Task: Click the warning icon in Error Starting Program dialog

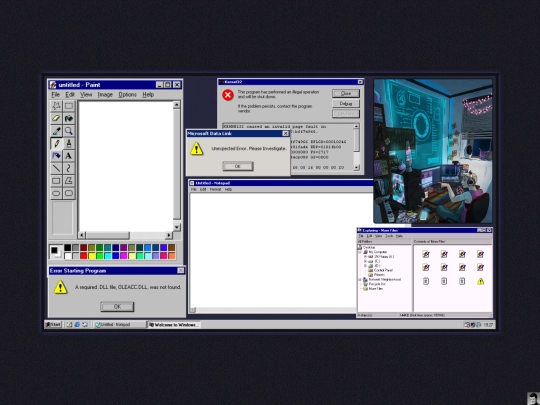Action: point(60,287)
